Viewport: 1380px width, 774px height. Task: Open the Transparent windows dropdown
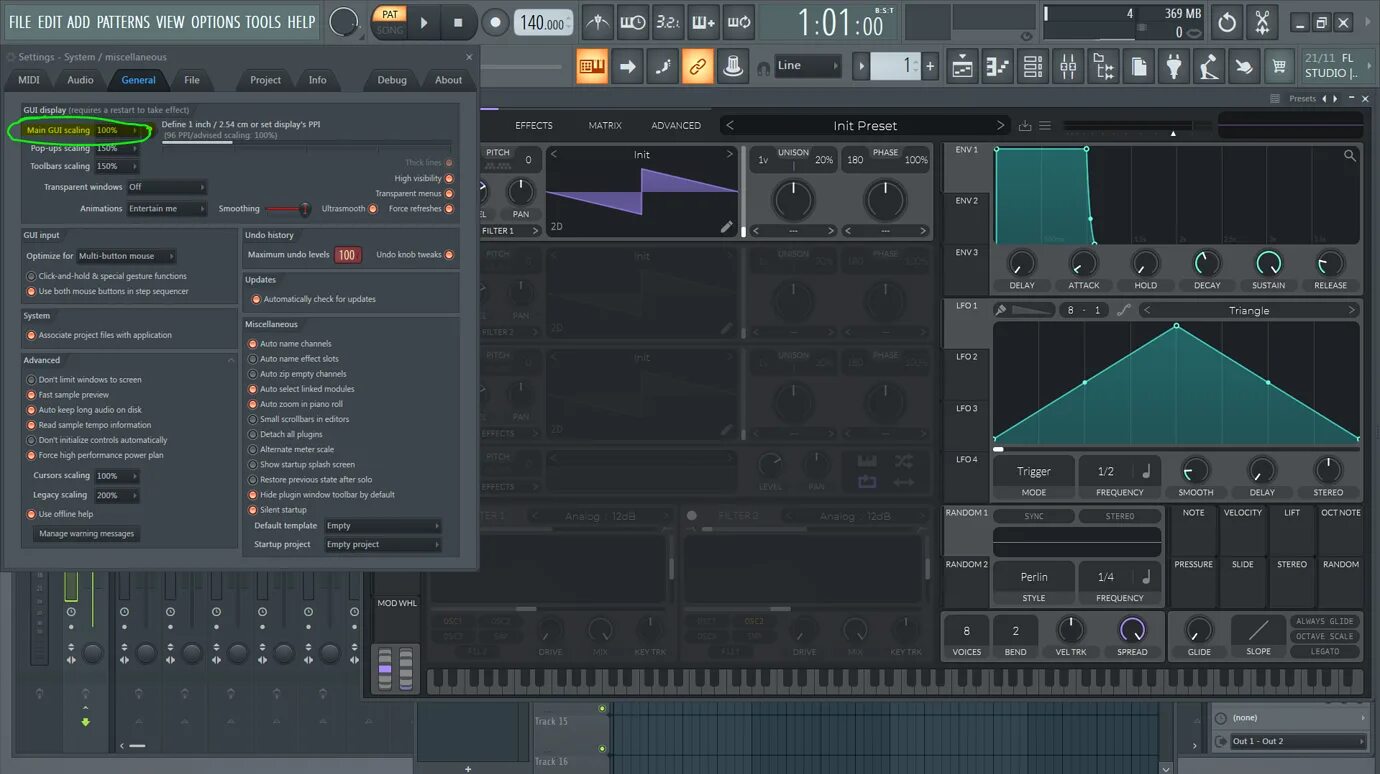(x=166, y=187)
